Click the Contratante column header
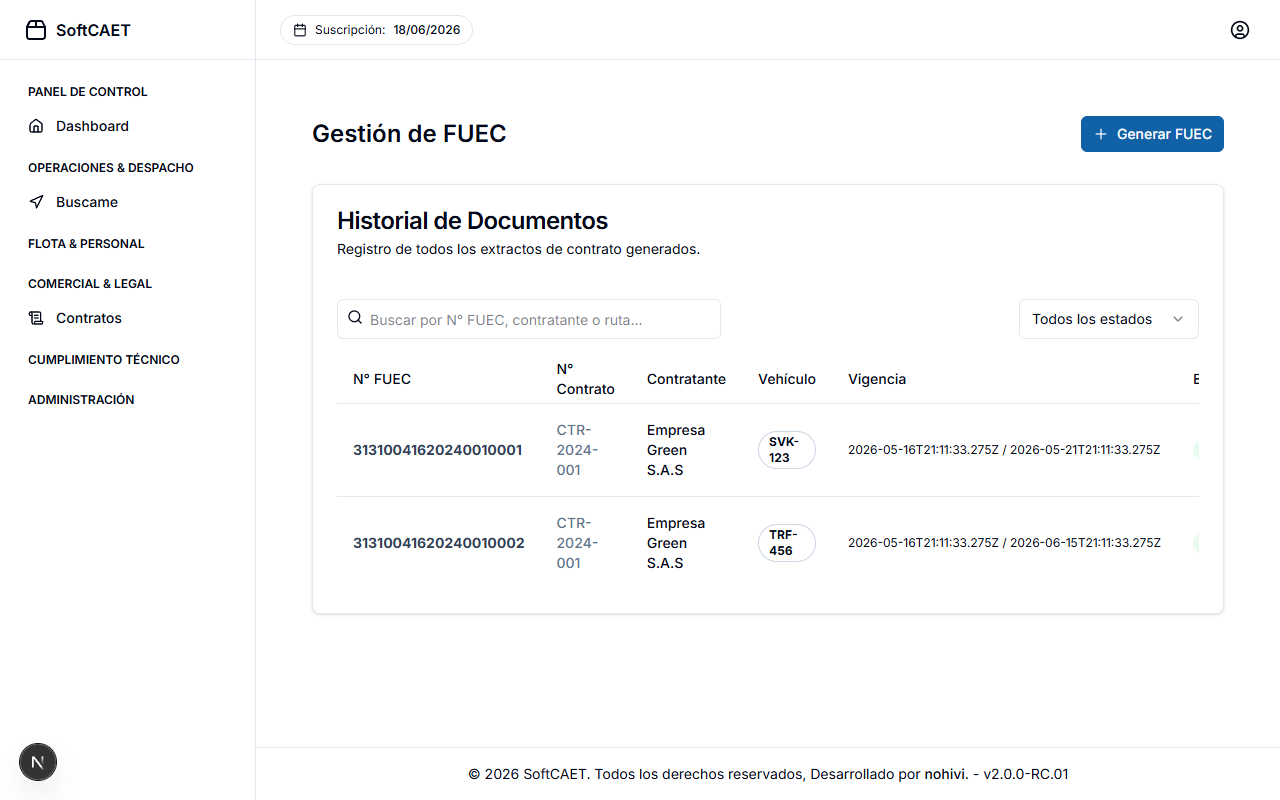The height and width of the screenshot is (800, 1280). tap(686, 379)
